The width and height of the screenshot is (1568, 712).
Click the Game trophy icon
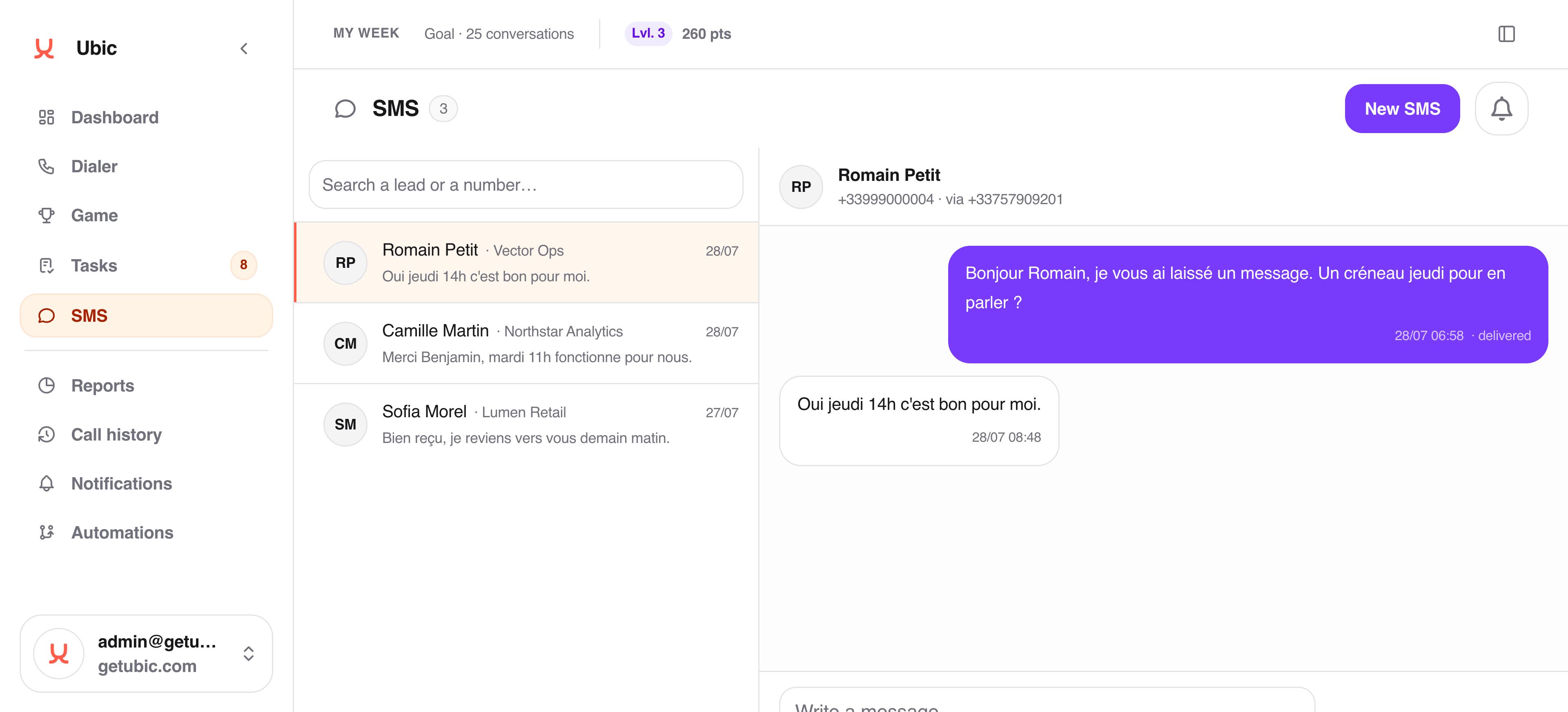click(46, 216)
